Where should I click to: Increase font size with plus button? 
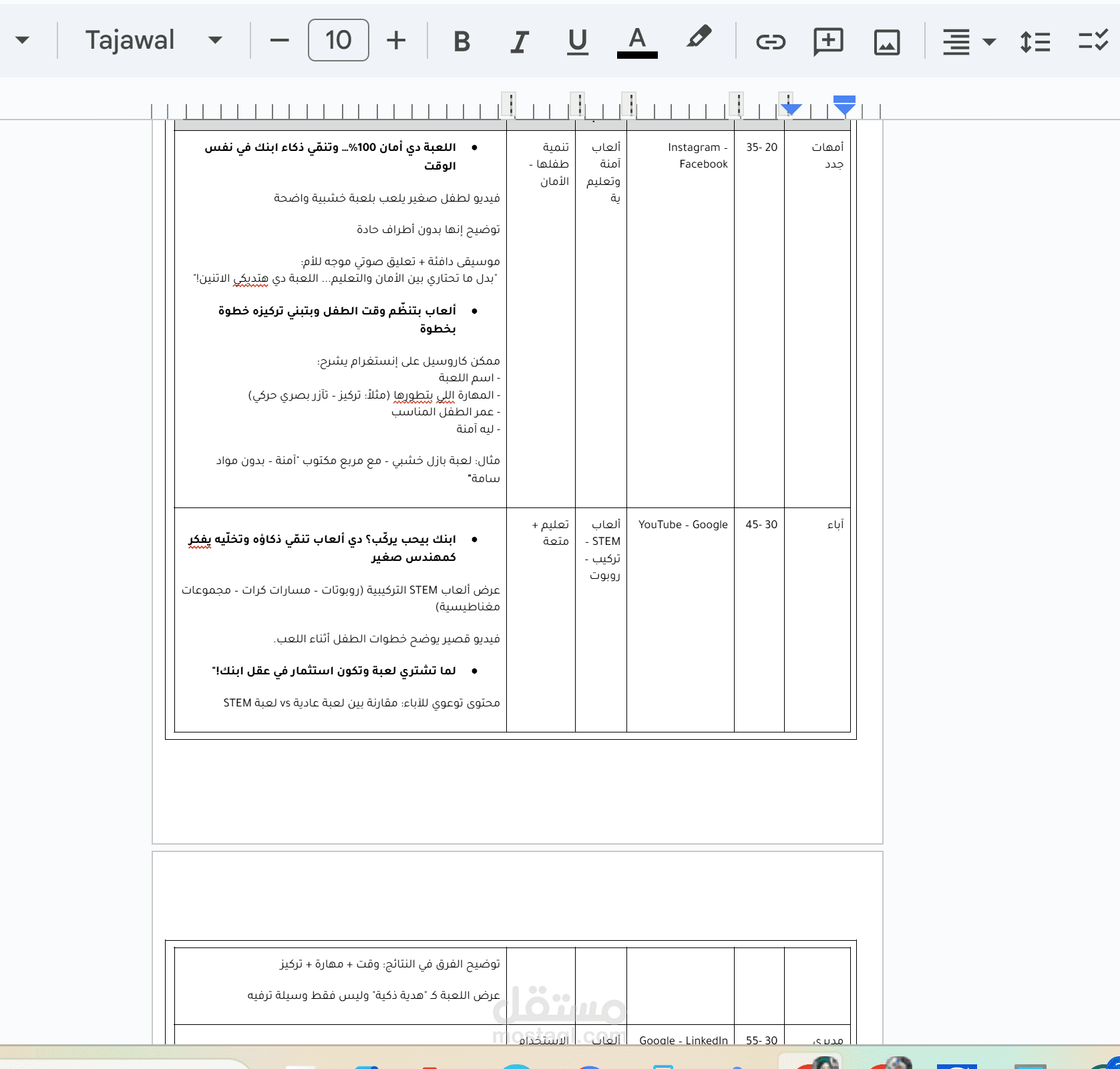[396, 40]
